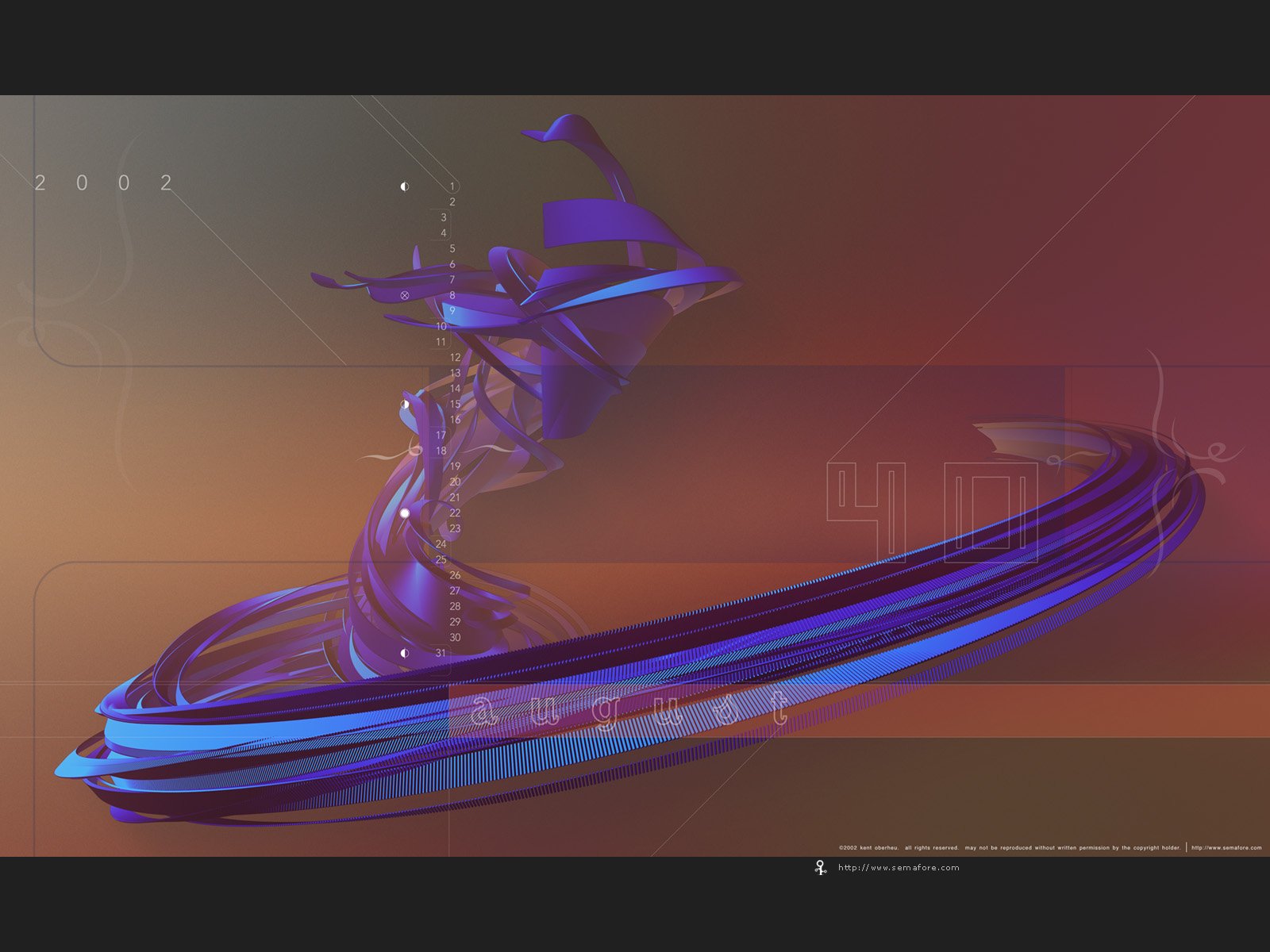Select calendar date "17"

(441, 436)
